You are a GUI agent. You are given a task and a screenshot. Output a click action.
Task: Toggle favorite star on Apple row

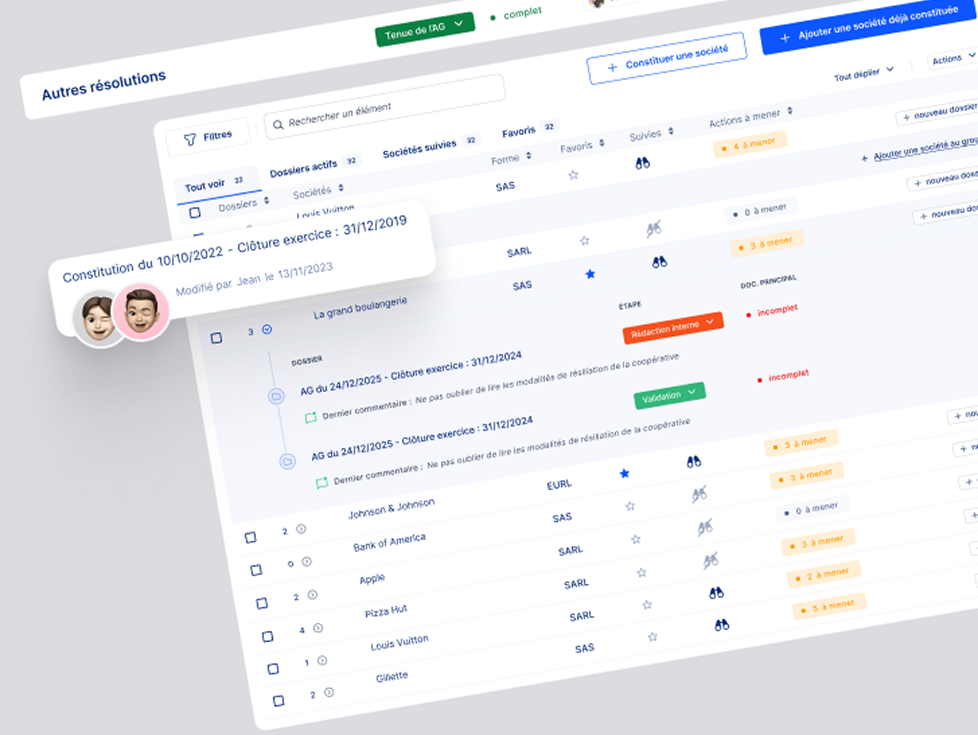click(x=636, y=539)
